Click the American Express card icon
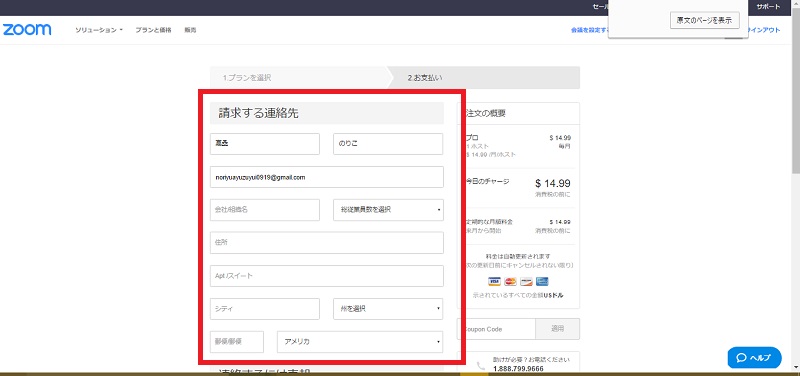800x376 pixels. tap(542, 281)
